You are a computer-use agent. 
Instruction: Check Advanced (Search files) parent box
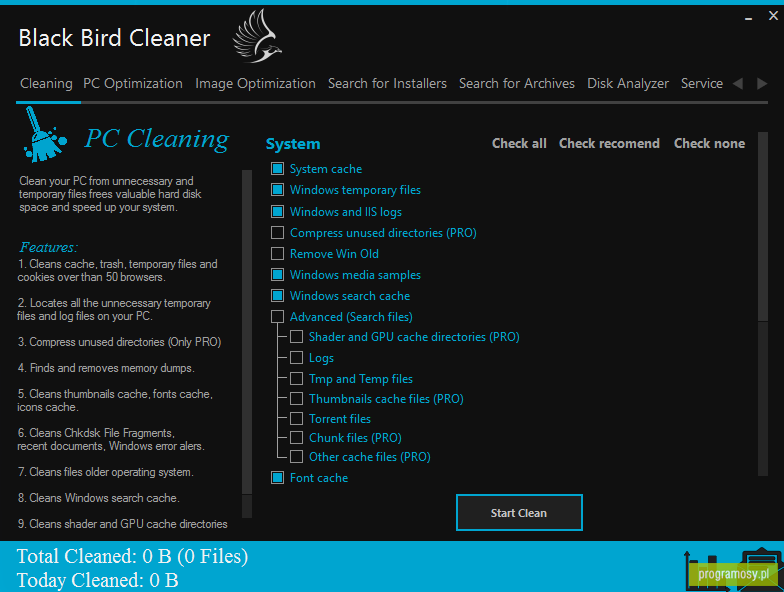pyautogui.click(x=278, y=316)
